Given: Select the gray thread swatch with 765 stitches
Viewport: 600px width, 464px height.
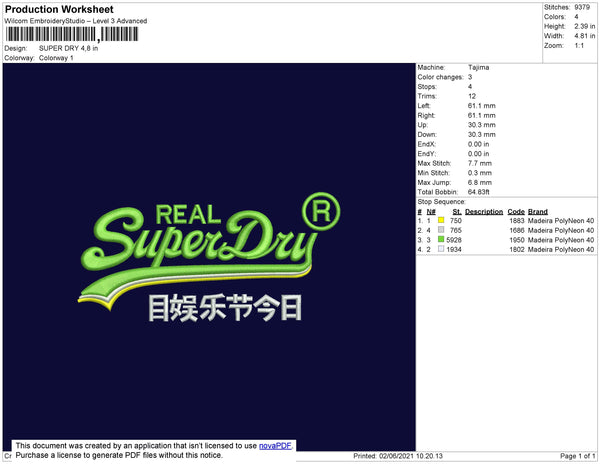Looking at the screenshot, I should (441, 230).
